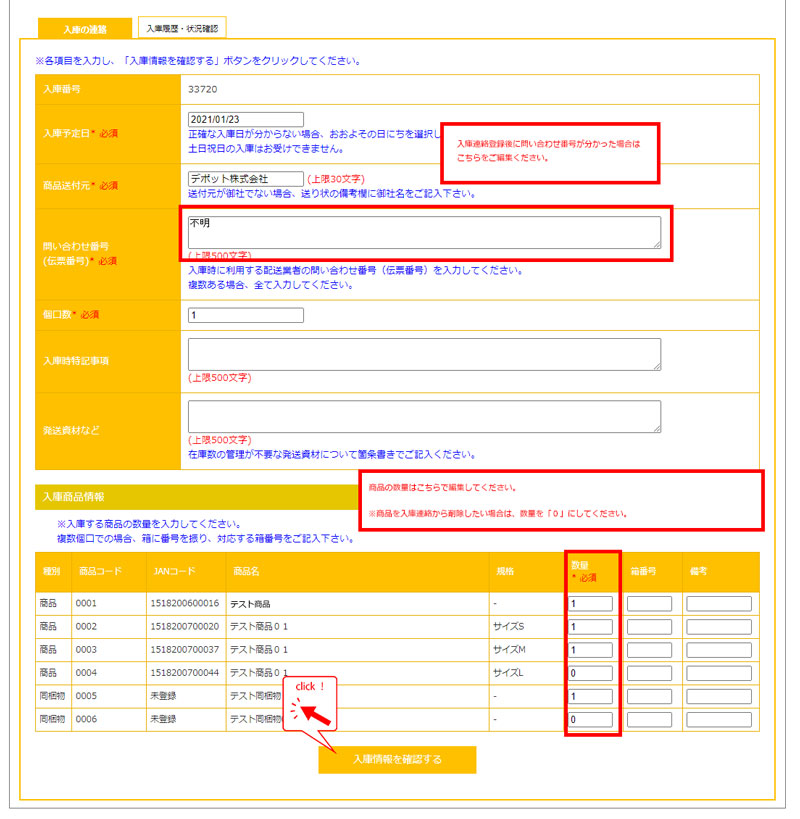Image resolution: width=800 pixels, height=819 pixels.
Task: Grab the 問い合わせ番号 text area resize handle
Action: [x=656, y=243]
